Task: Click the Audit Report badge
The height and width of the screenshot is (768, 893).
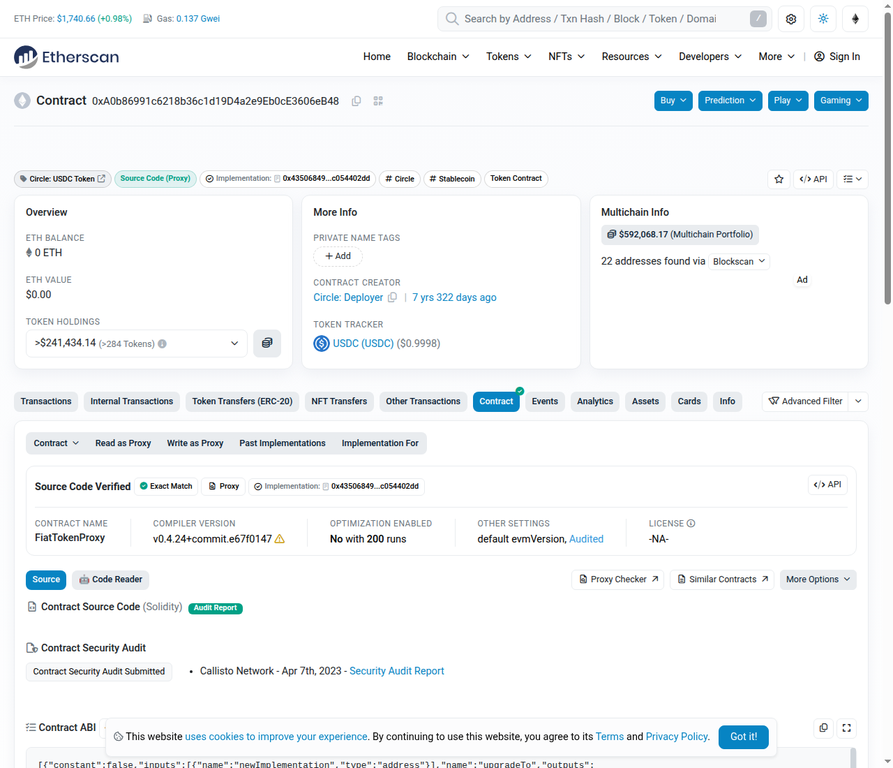Action: tap(215, 608)
